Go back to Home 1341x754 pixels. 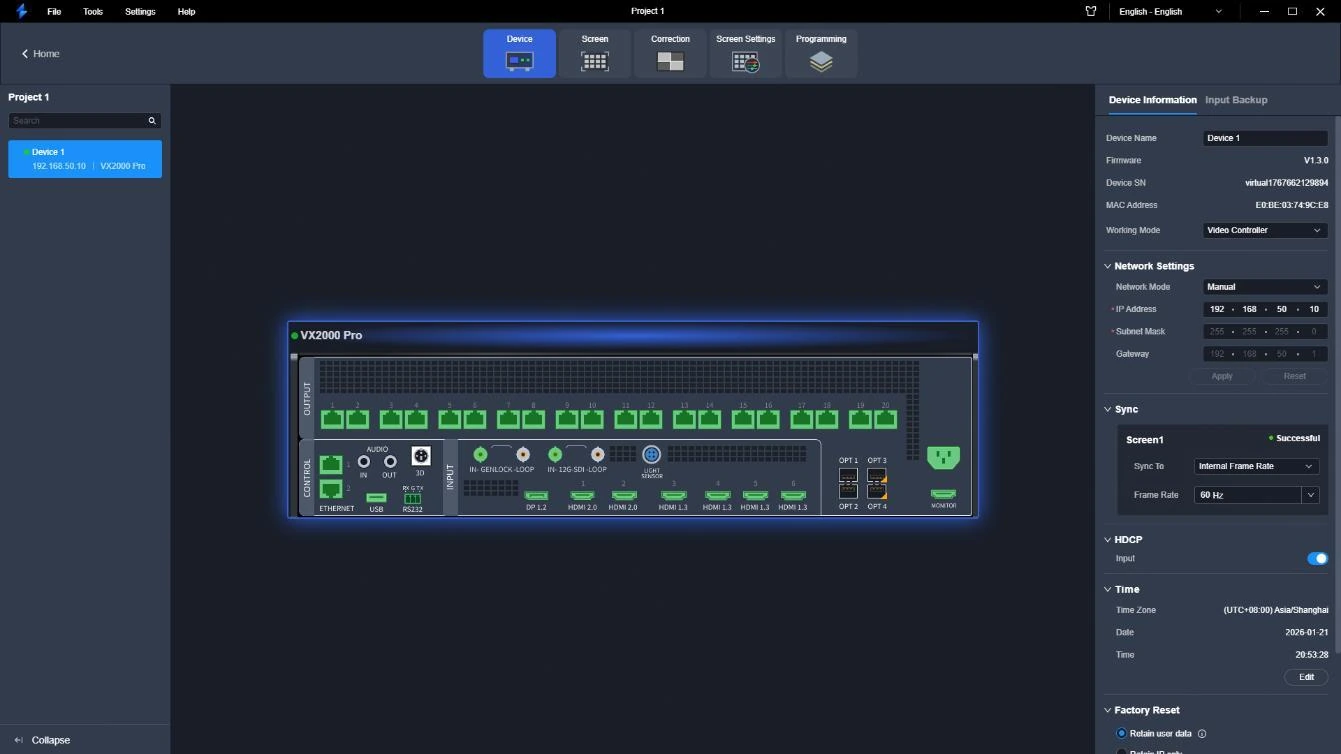click(40, 54)
